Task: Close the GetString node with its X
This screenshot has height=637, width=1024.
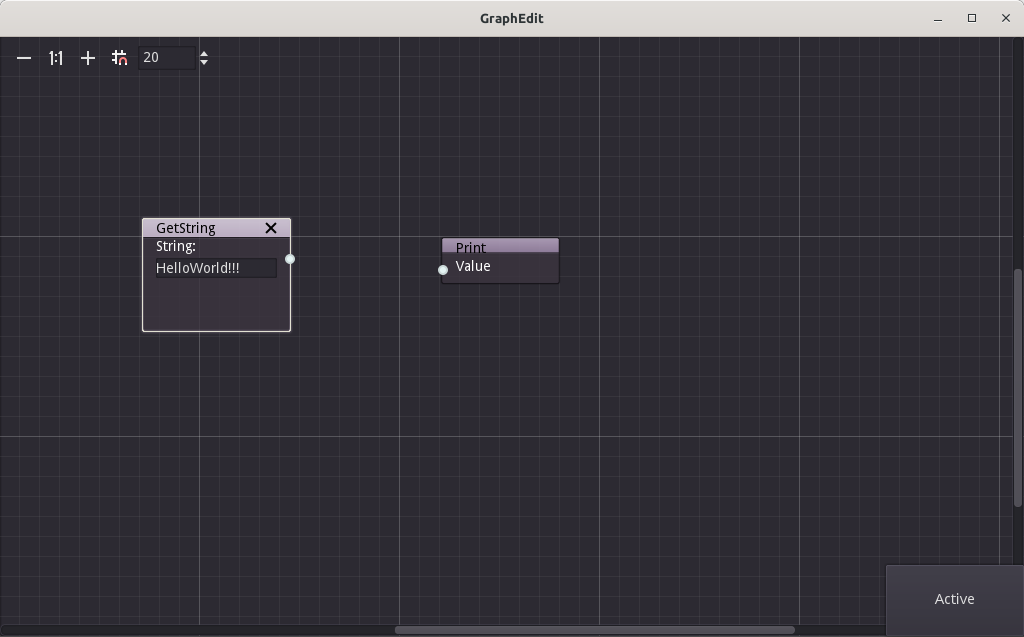Action: (x=270, y=228)
